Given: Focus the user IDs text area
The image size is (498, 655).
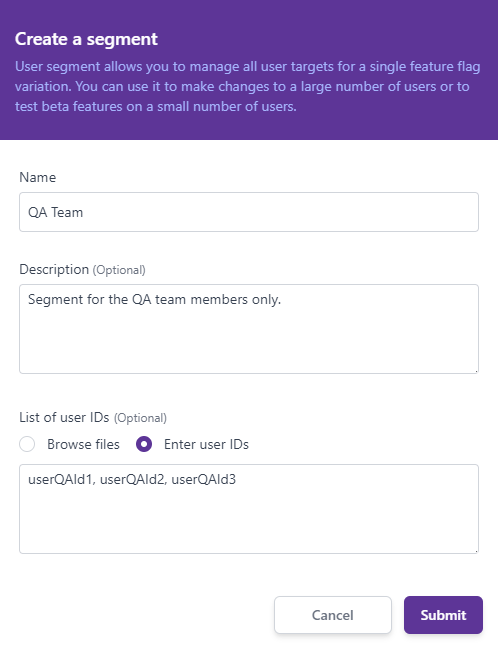Looking at the screenshot, I should (x=249, y=509).
